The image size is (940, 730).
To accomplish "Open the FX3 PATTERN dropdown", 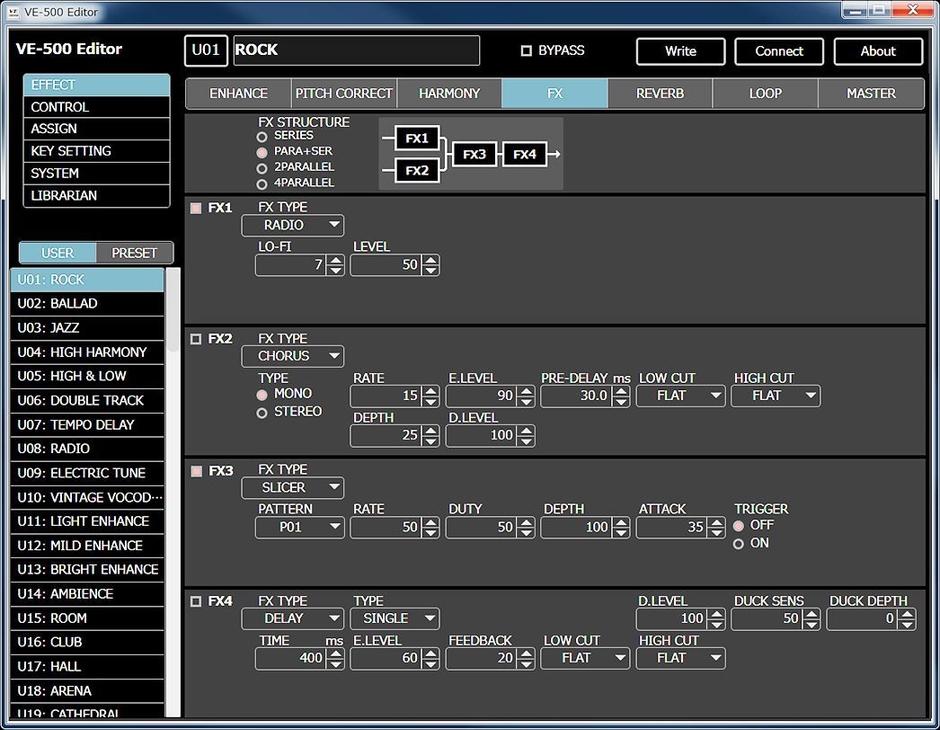I will click(299, 527).
